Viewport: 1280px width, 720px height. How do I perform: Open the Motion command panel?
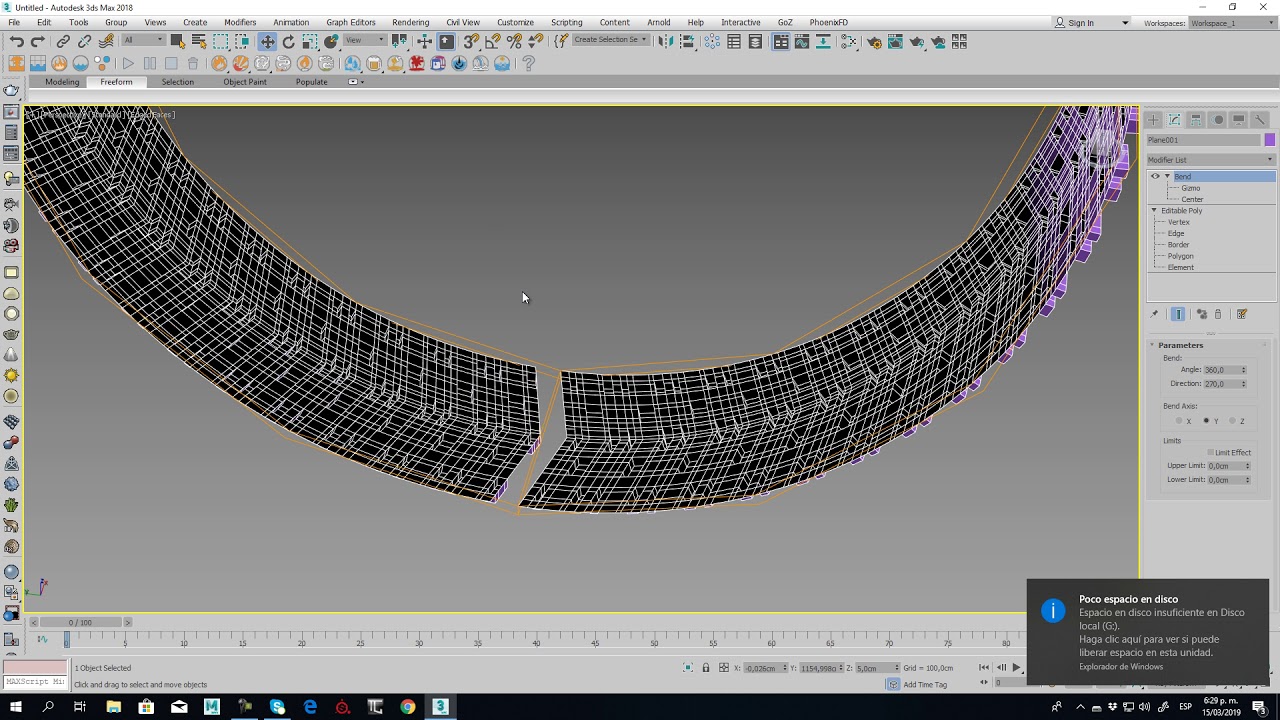(1217, 119)
